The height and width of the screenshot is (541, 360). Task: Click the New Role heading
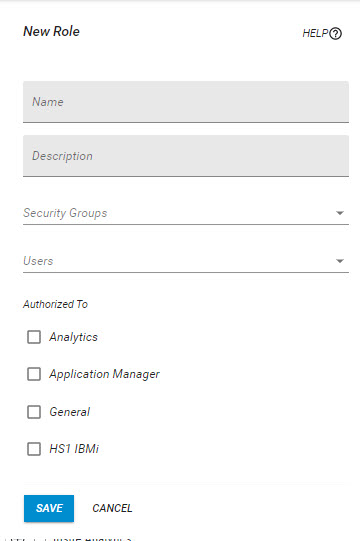[51, 31]
